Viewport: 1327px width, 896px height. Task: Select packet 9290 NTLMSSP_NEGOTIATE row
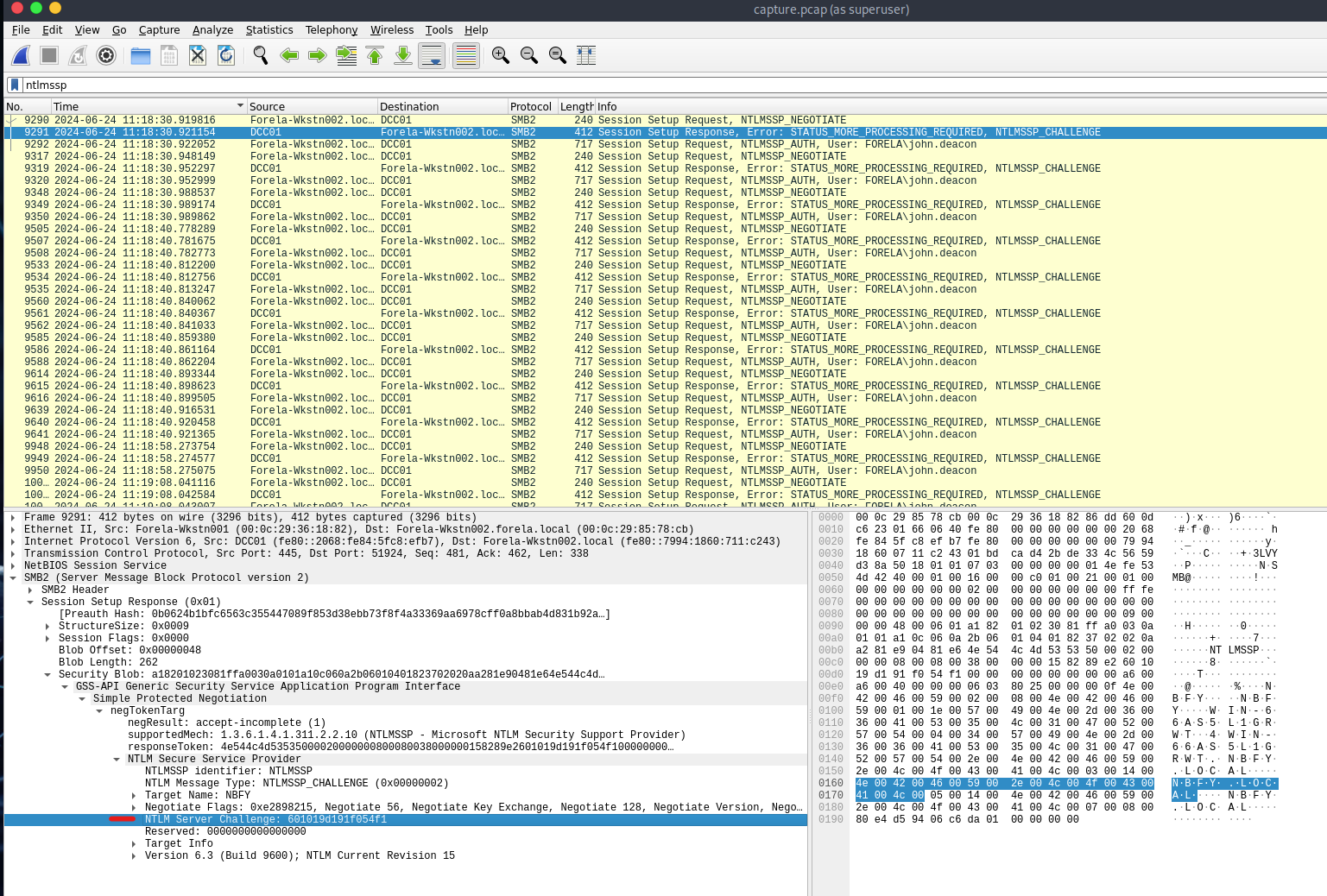pyautogui.click(x=665, y=120)
